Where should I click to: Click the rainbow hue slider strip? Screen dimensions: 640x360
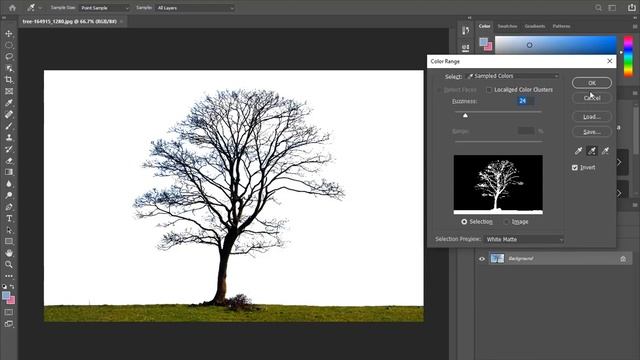[629, 56]
